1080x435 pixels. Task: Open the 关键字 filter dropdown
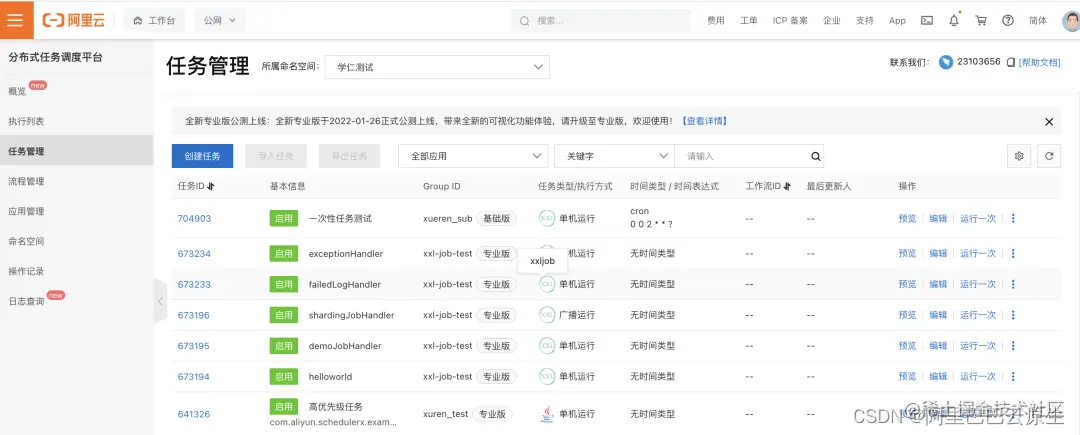coord(614,156)
